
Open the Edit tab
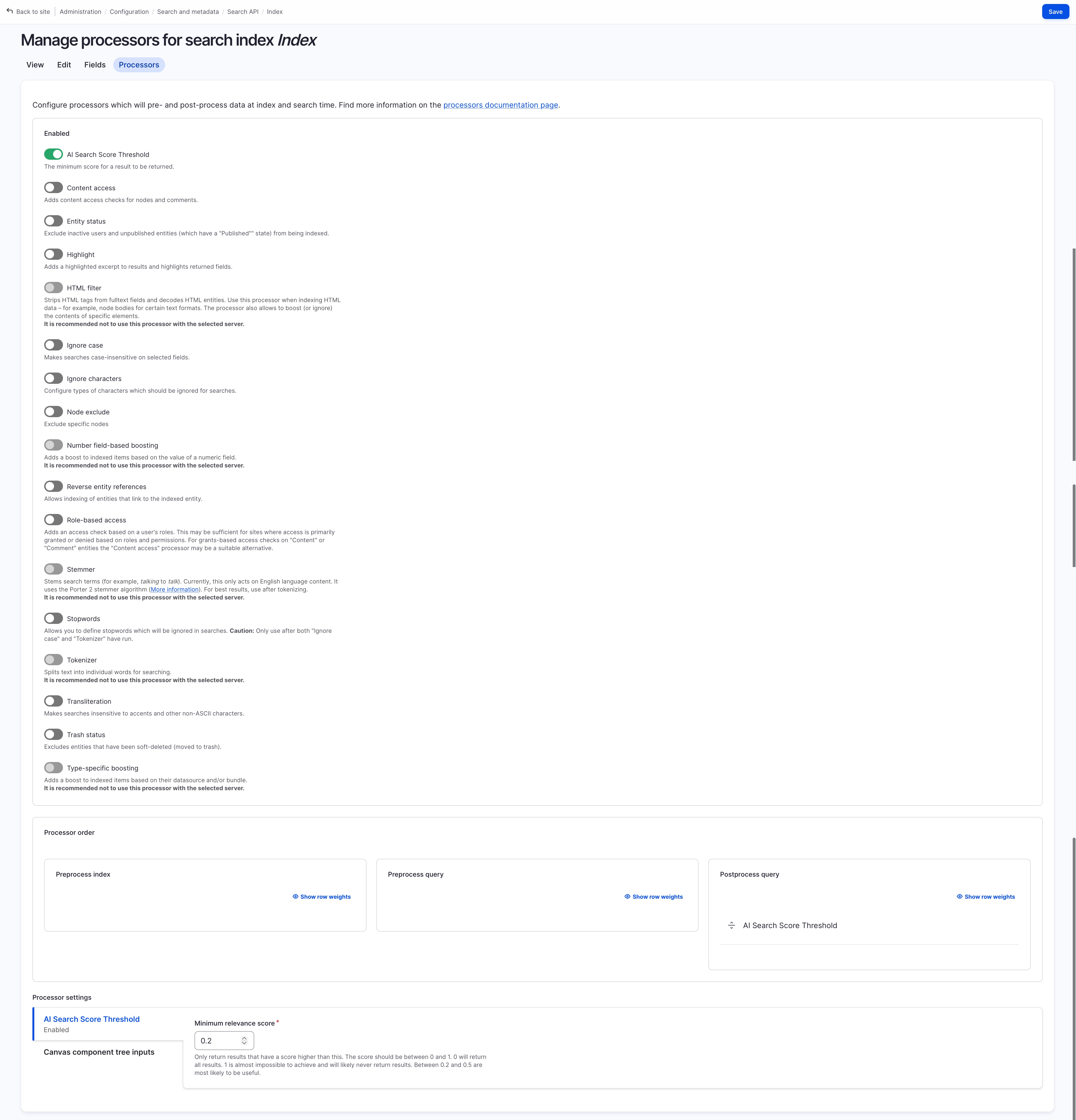pyautogui.click(x=64, y=65)
